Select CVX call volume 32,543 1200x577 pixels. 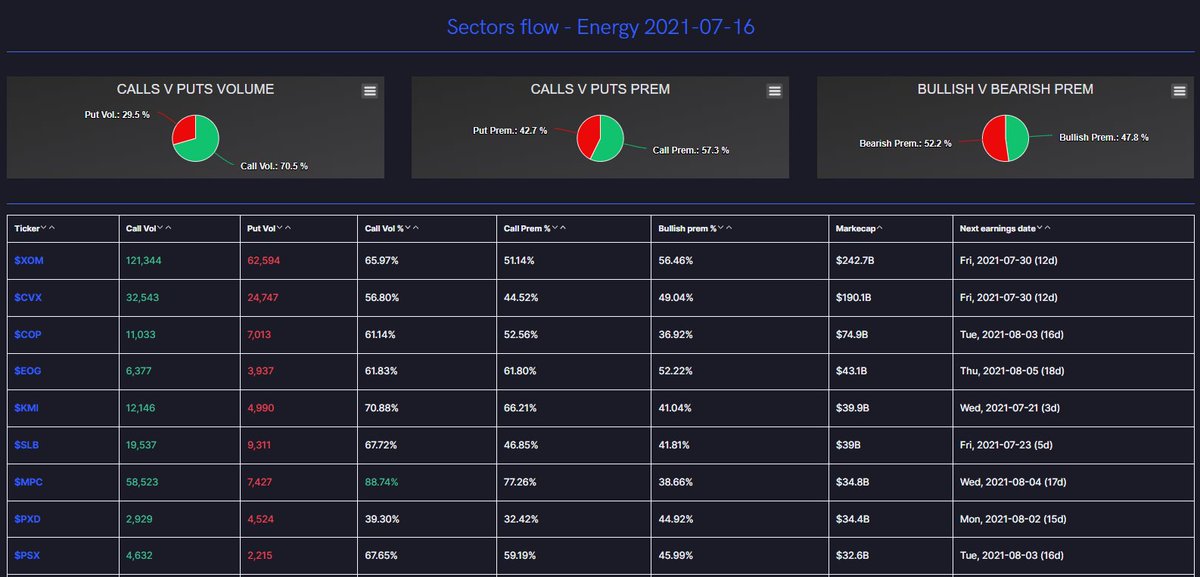point(143,297)
